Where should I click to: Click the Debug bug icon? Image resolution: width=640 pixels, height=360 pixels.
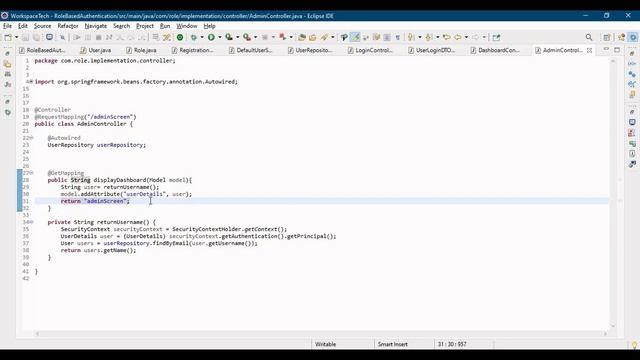[193, 37]
